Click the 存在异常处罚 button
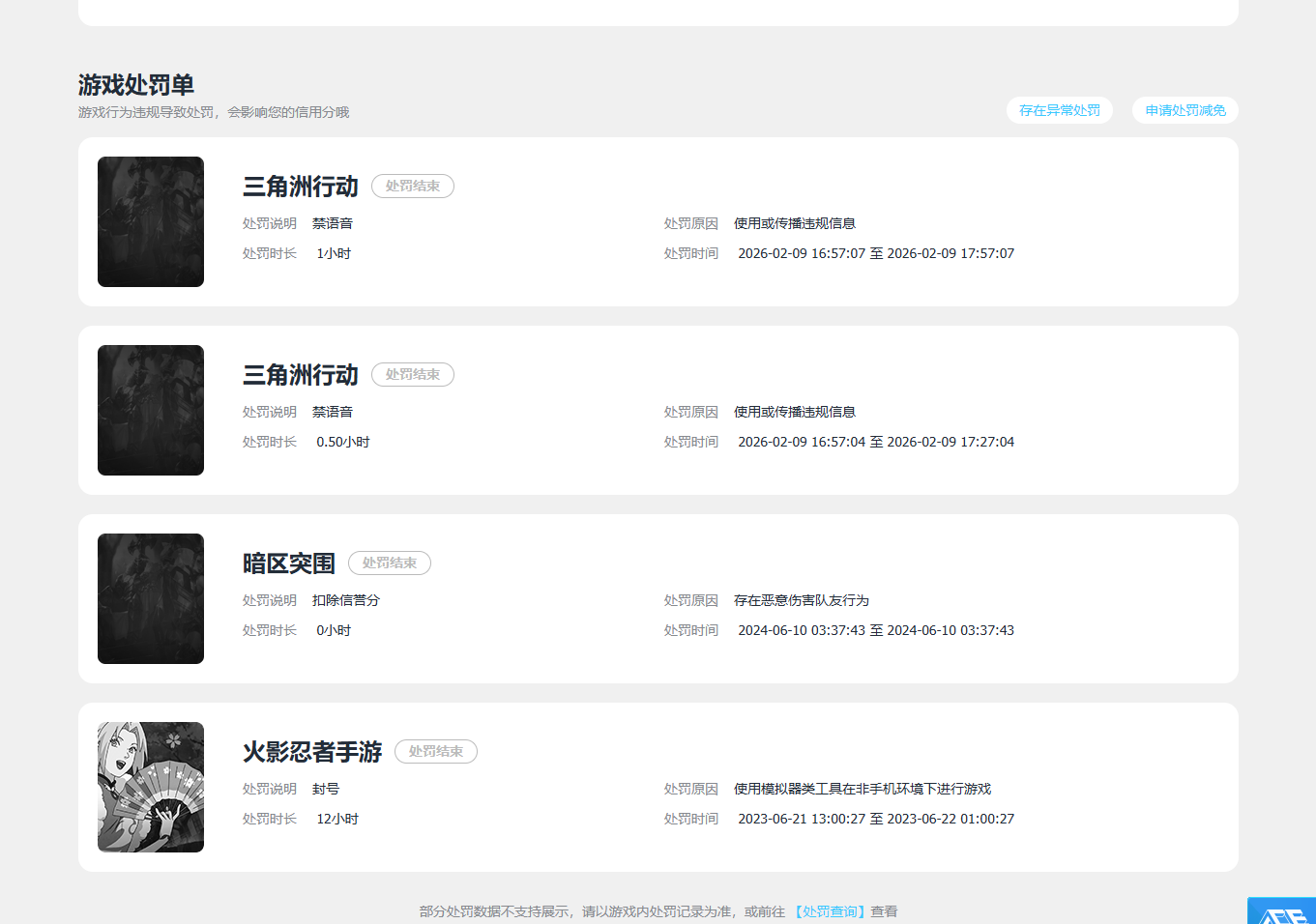 (x=1060, y=110)
